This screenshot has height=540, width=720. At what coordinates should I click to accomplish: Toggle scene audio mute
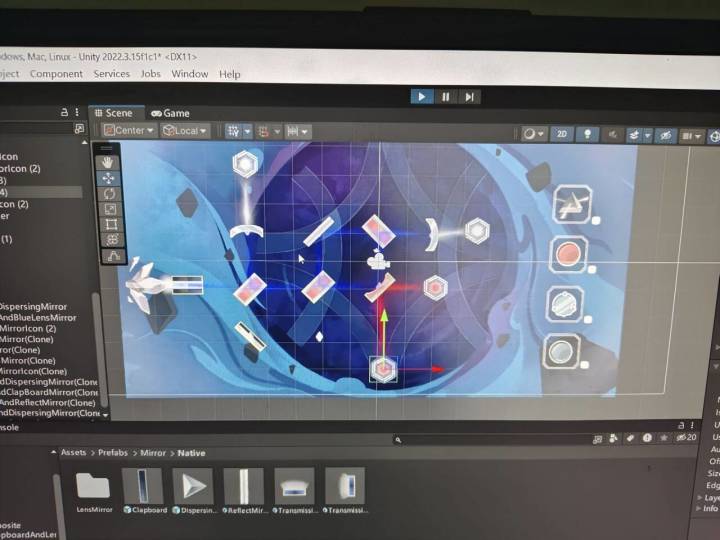point(612,135)
